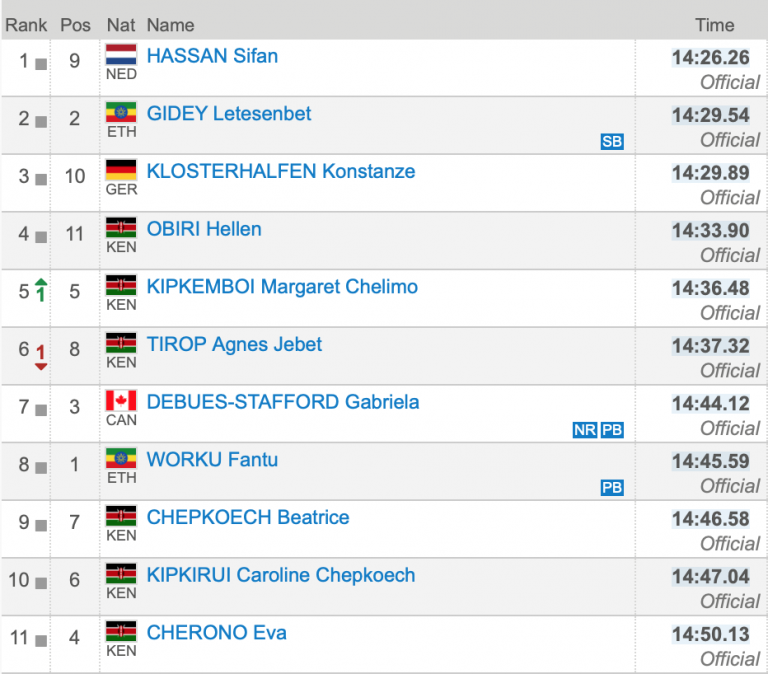The image size is (768, 674).
Task: Open the TIROP Agnes Jebet link
Action: [x=234, y=344]
